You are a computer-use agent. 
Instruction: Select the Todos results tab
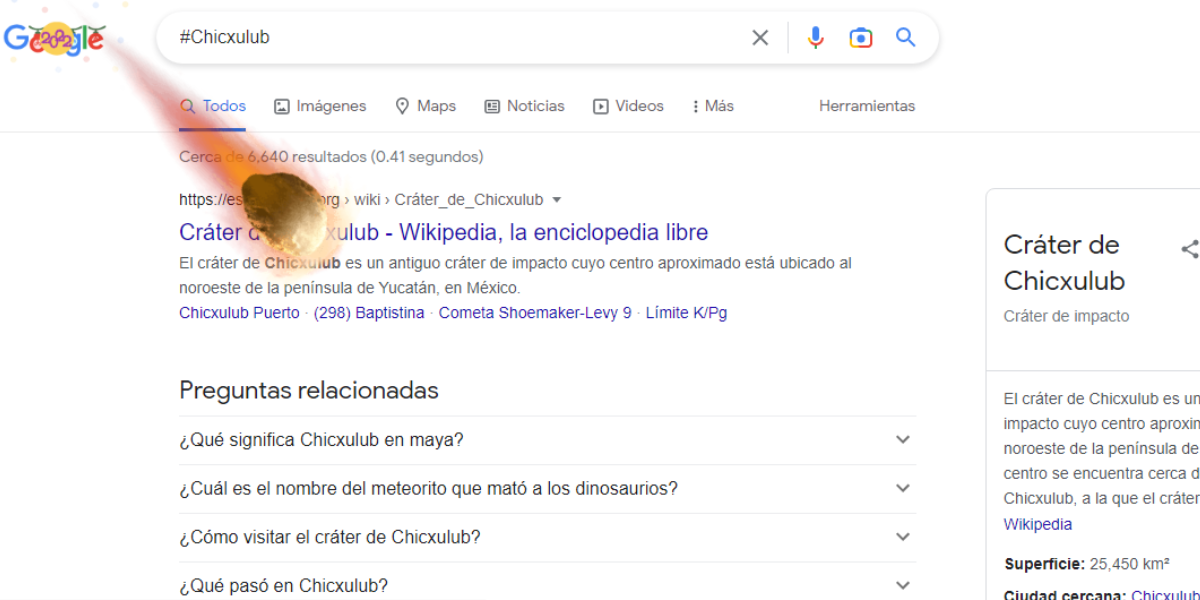[212, 106]
